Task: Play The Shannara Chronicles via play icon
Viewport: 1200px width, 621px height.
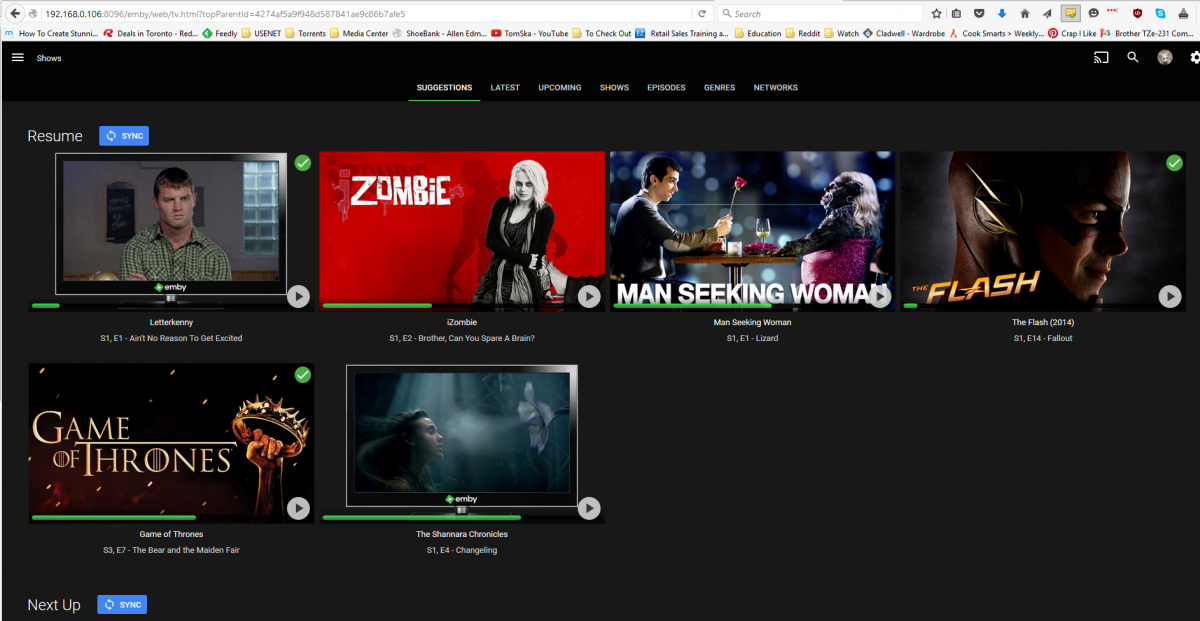Action: pyautogui.click(x=589, y=508)
